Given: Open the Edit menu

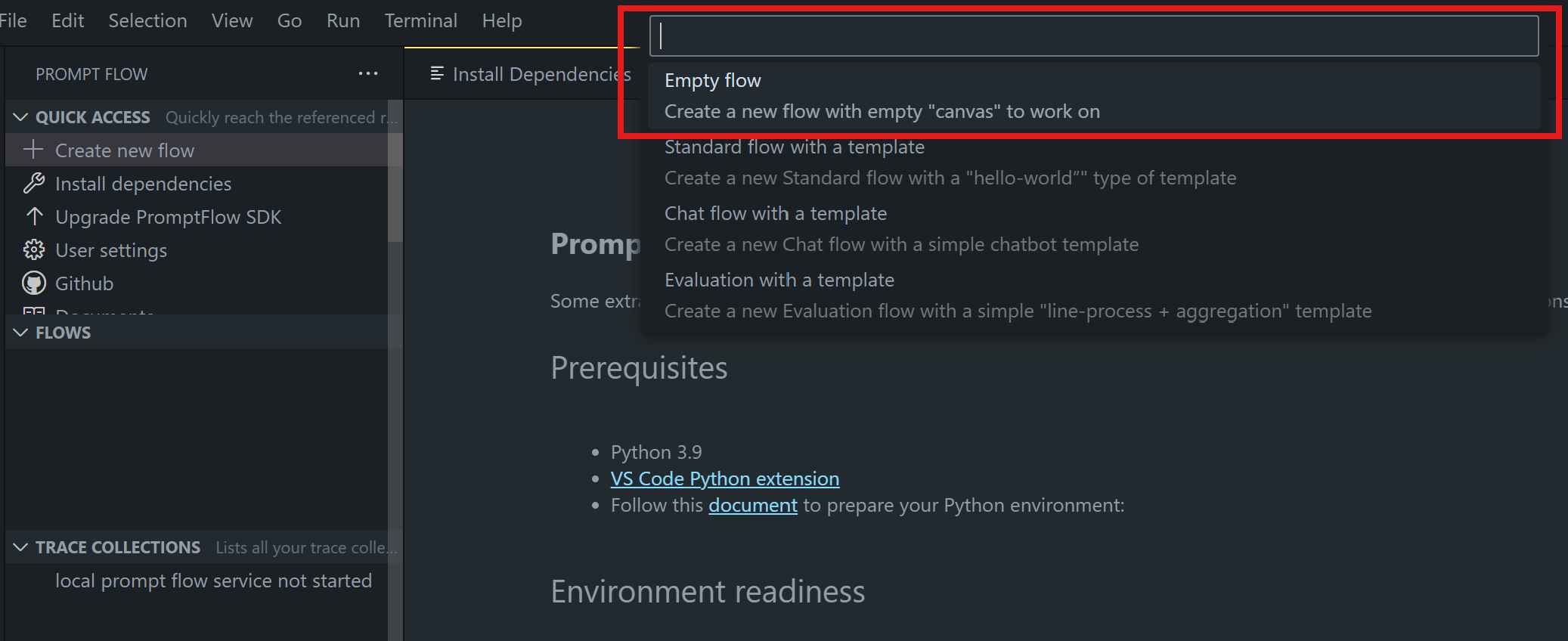Looking at the screenshot, I should (x=67, y=20).
